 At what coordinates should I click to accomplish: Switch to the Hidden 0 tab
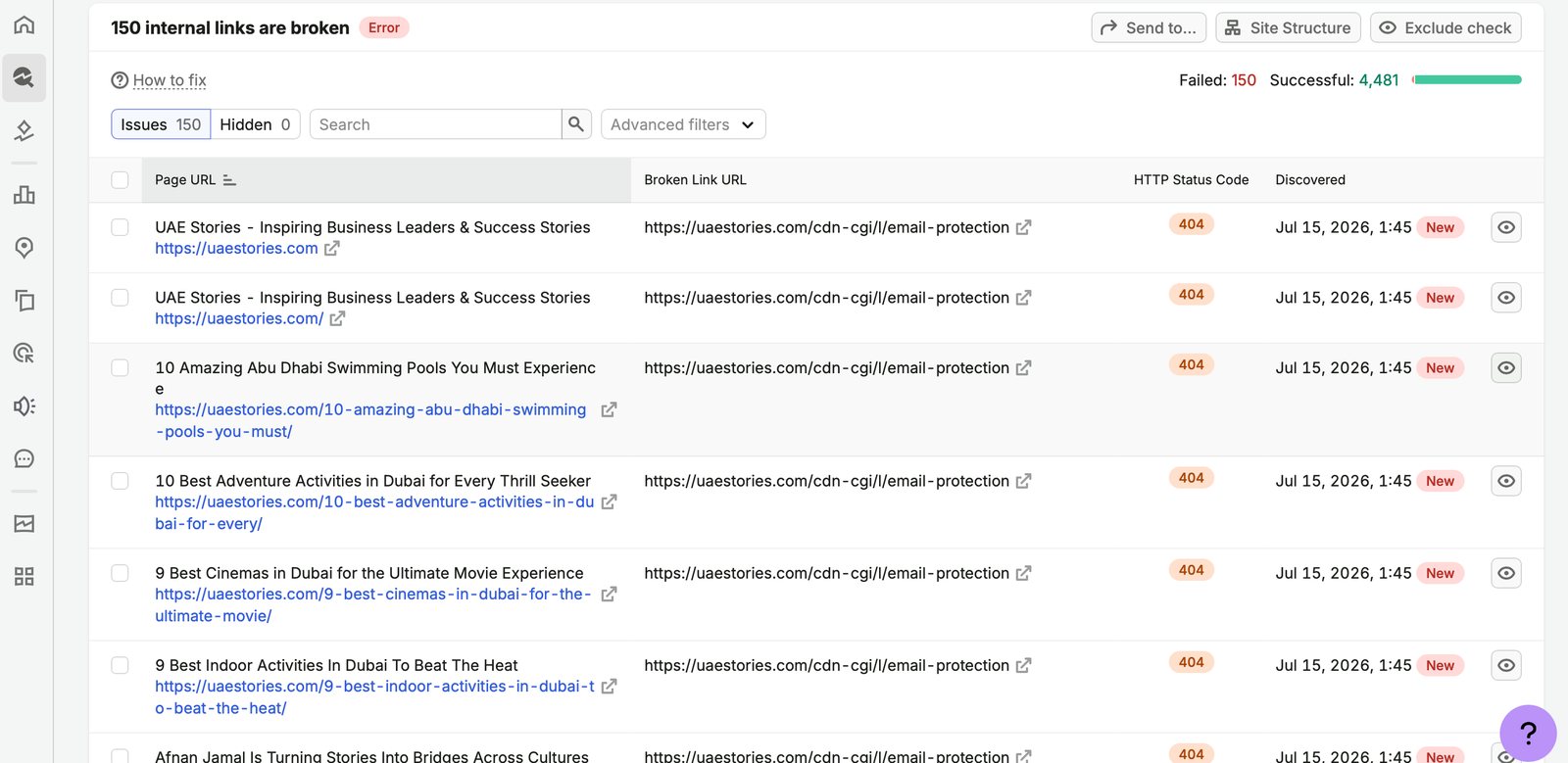[255, 124]
